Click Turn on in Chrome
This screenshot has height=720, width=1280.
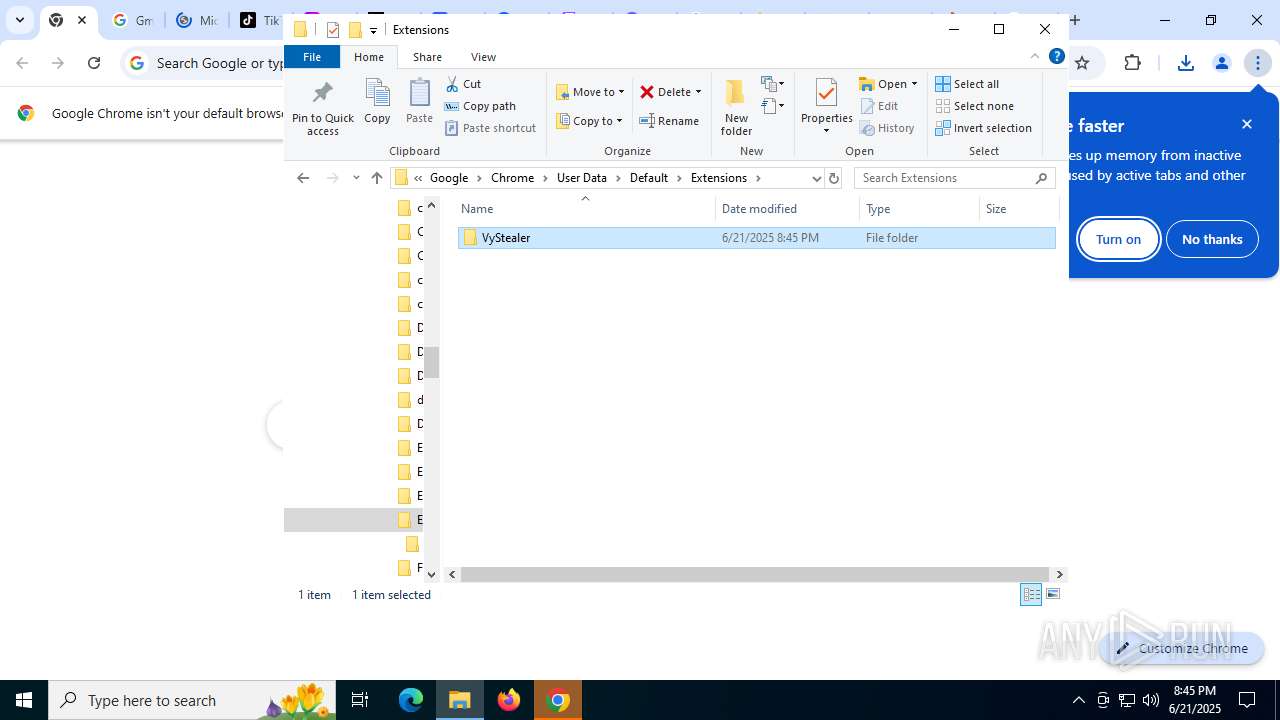click(x=1118, y=239)
